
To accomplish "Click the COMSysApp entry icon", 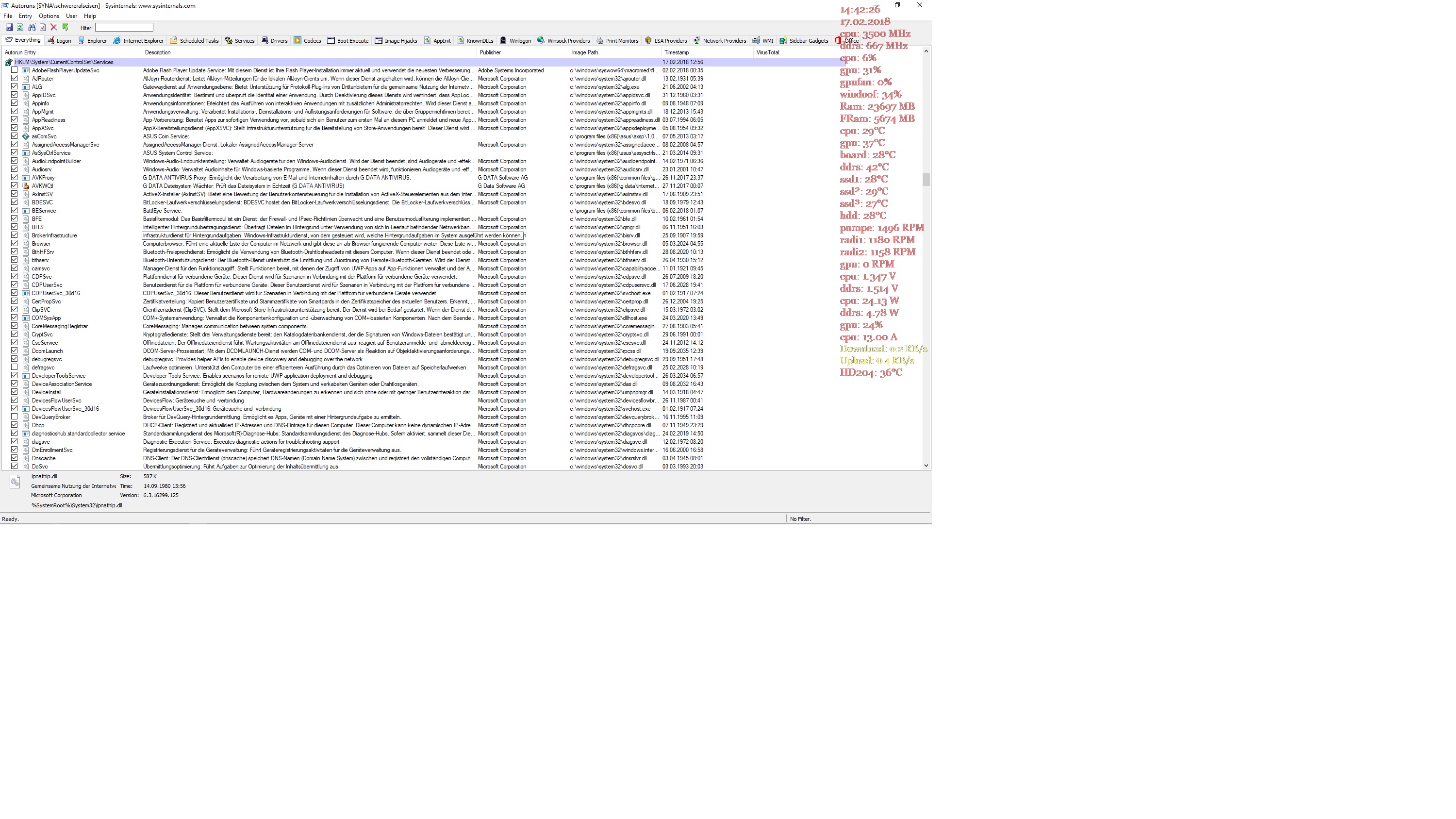I will [x=25, y=318].
